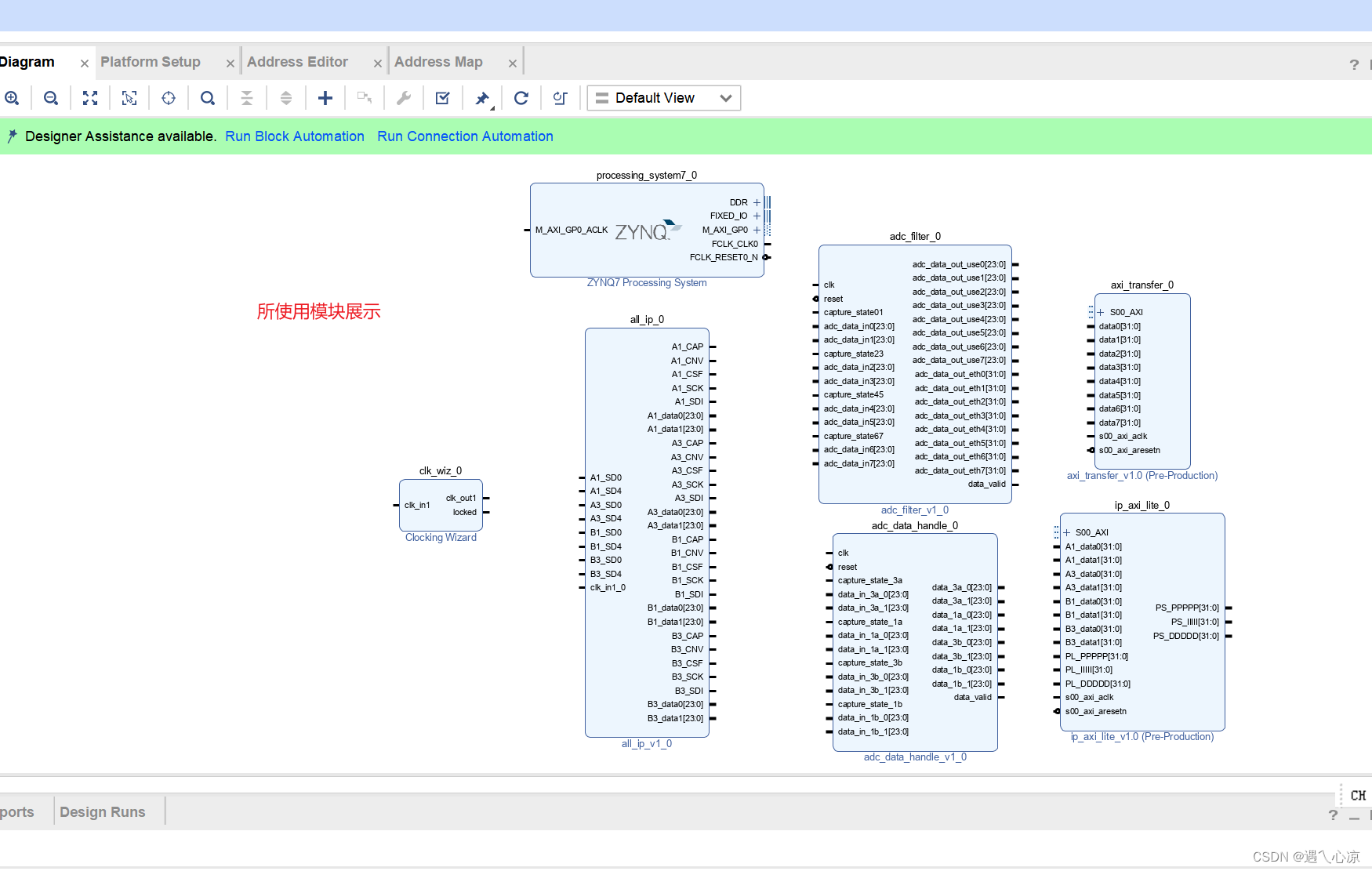Click the Make External icon

[365, 98]
